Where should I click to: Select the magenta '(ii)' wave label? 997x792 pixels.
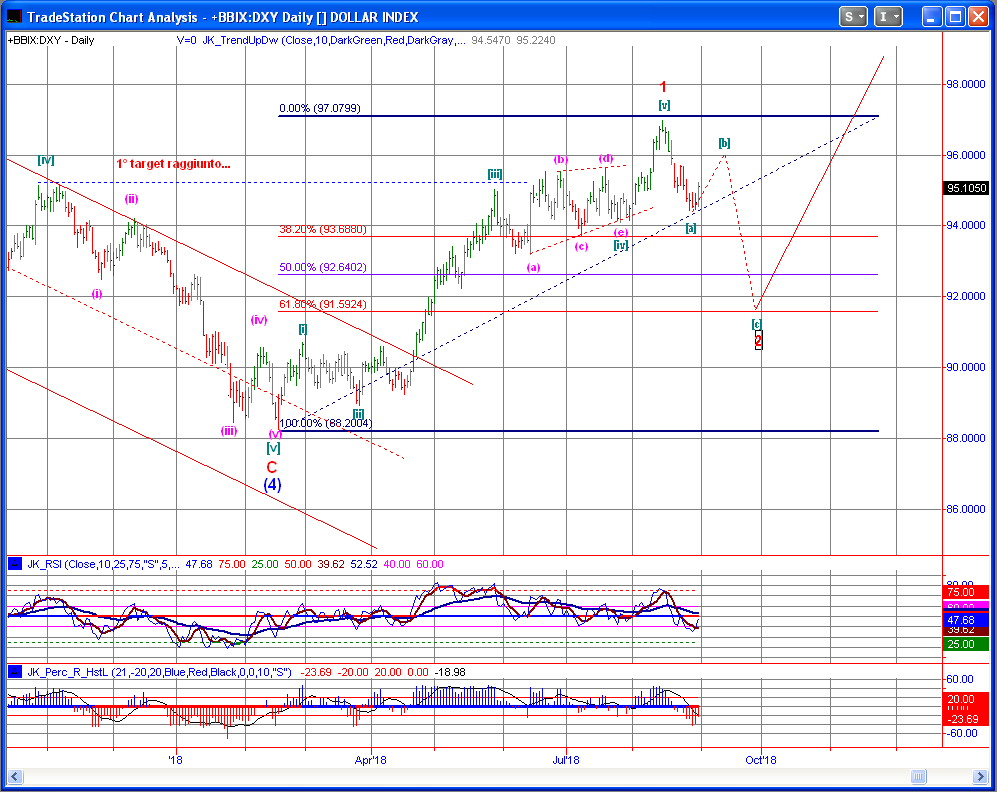(131, 198)
